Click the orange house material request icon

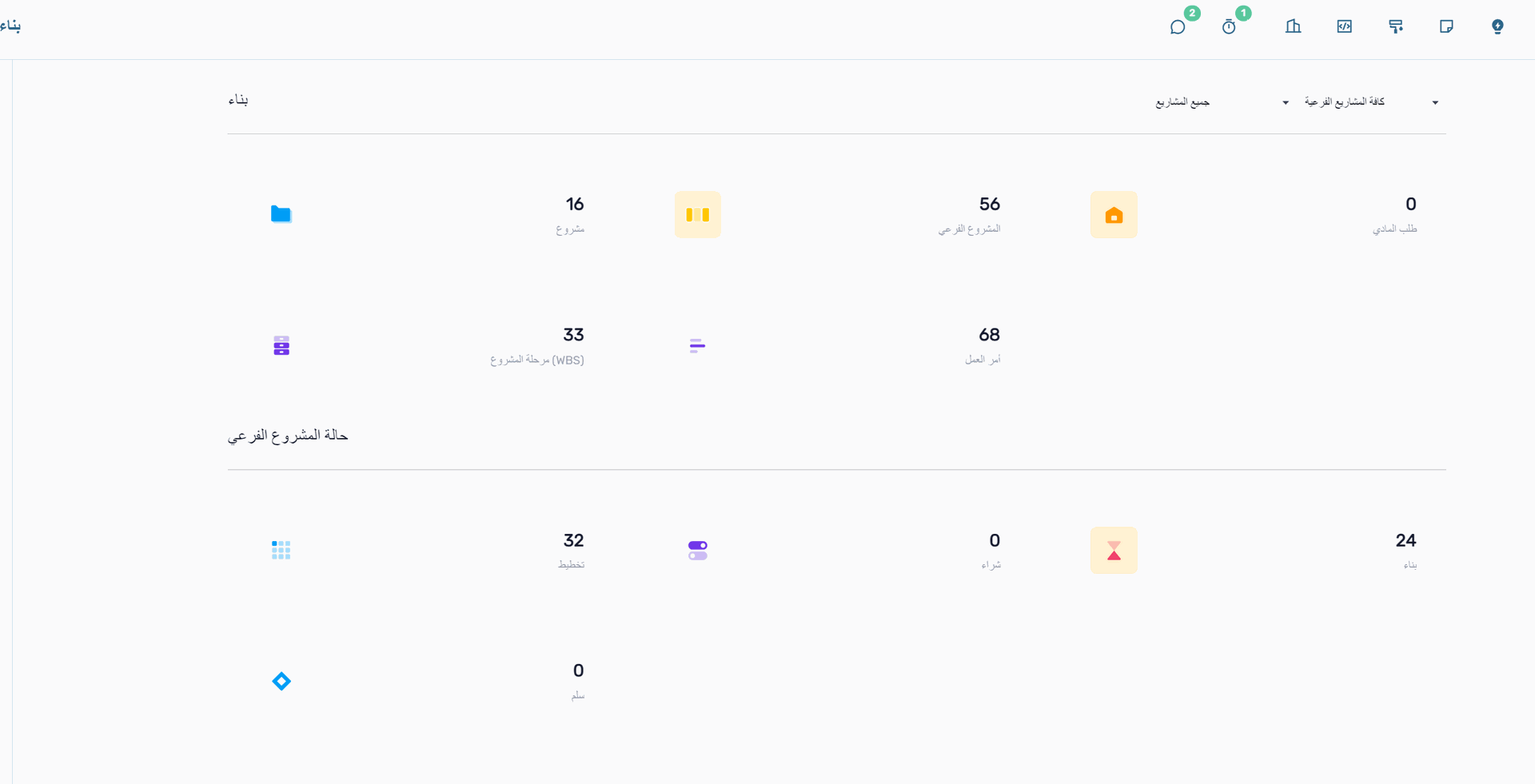point(1114,215)
